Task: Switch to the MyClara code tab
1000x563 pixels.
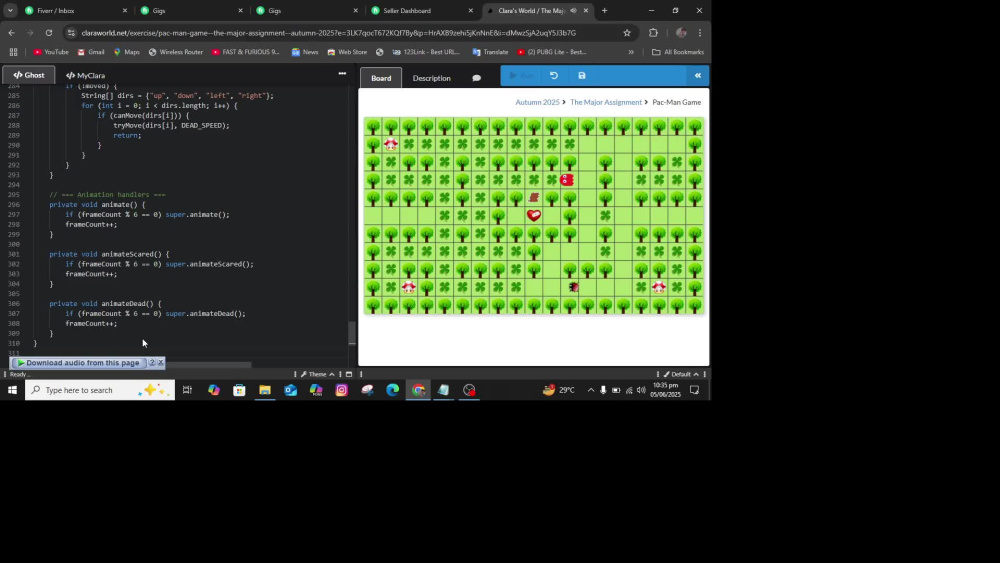Action: coord(85,75)
